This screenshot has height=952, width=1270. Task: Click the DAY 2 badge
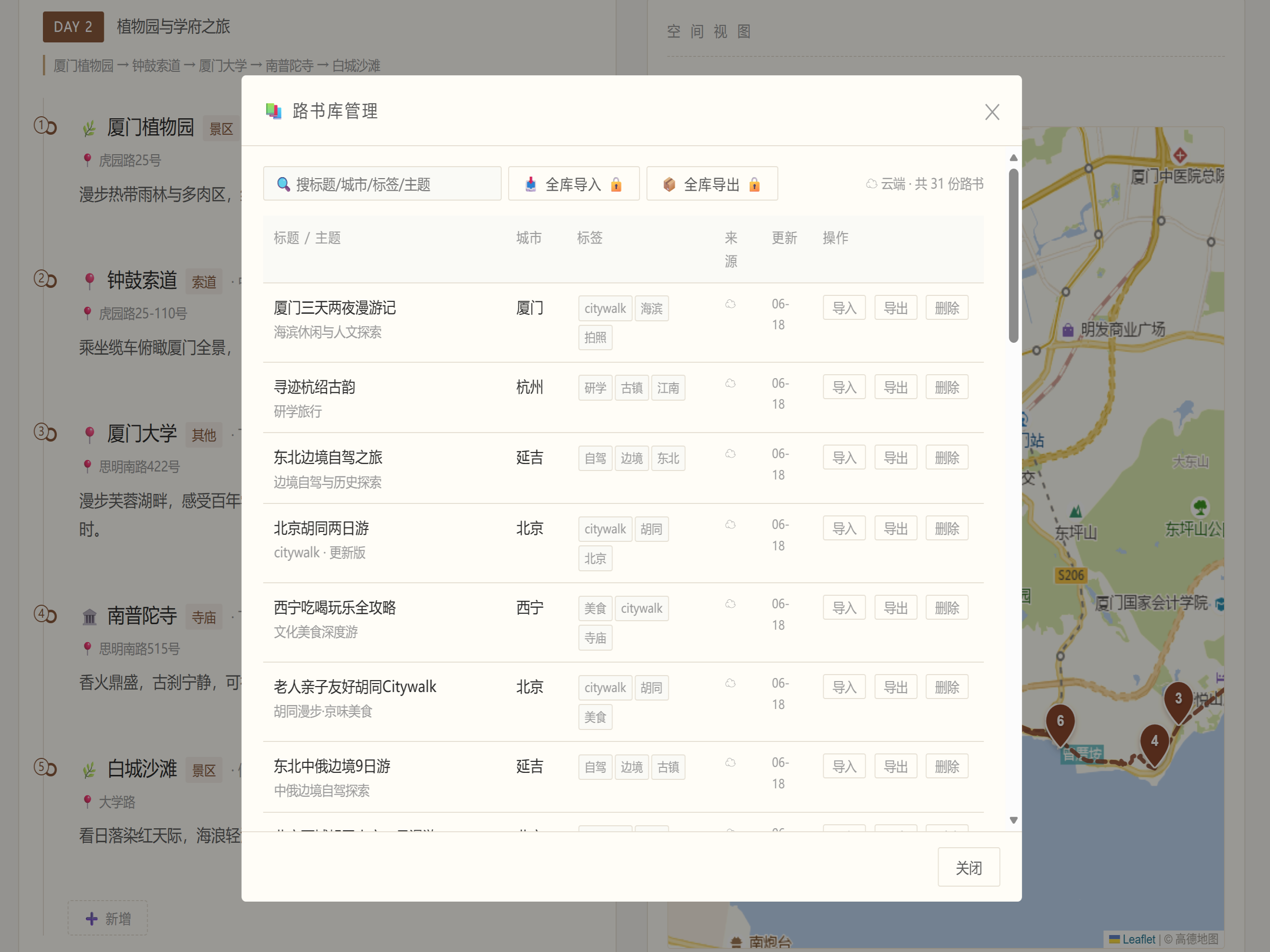(x=73, y=27)
